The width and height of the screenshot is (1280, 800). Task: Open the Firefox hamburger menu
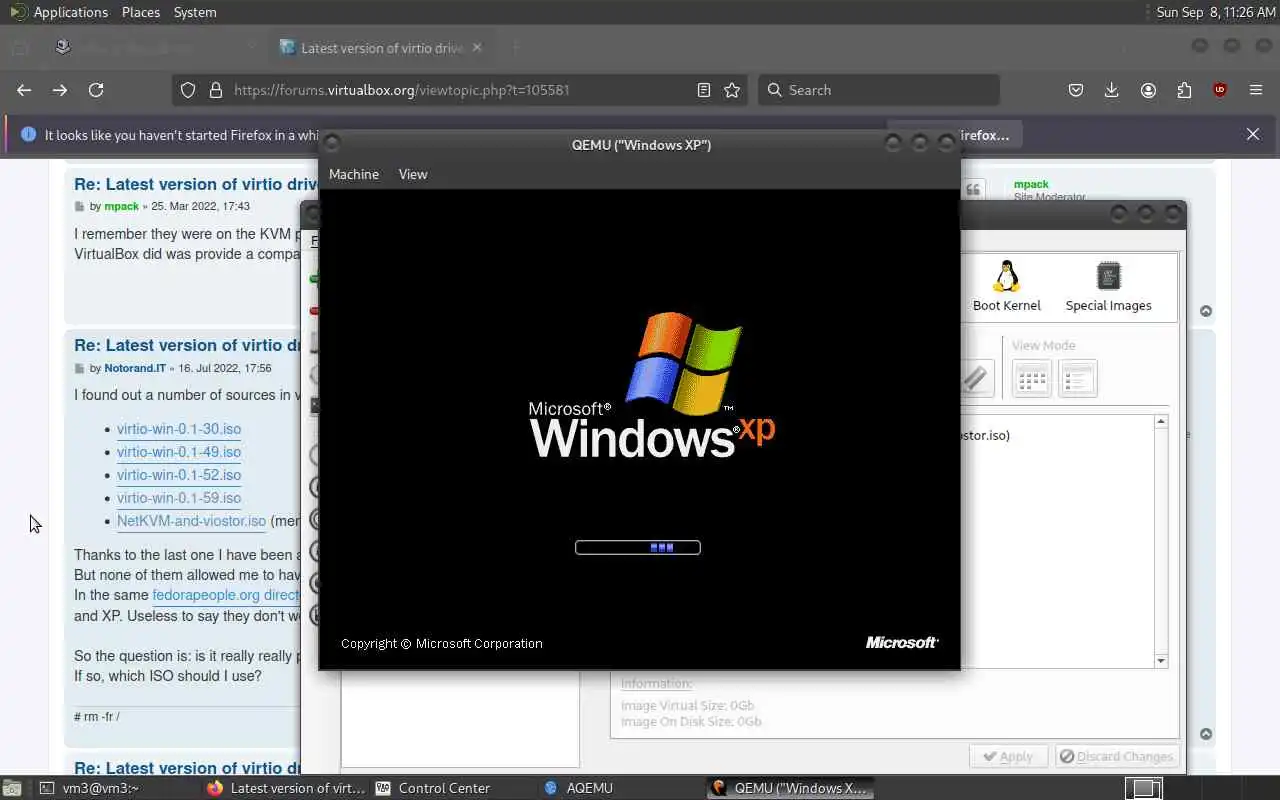click(1256, 90)
